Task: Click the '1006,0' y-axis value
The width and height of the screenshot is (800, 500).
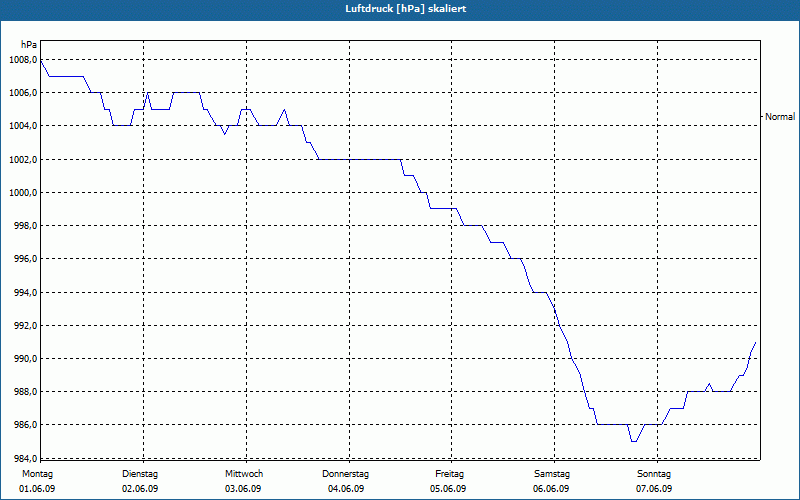Action: click(23, 93)
